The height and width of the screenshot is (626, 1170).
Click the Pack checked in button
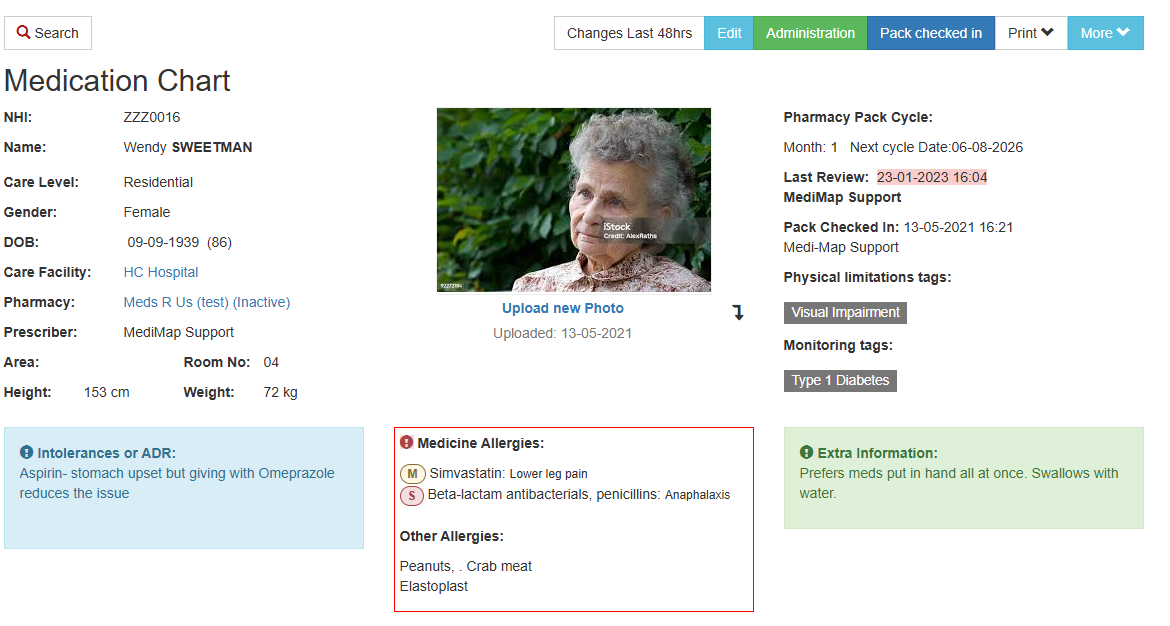930,33
